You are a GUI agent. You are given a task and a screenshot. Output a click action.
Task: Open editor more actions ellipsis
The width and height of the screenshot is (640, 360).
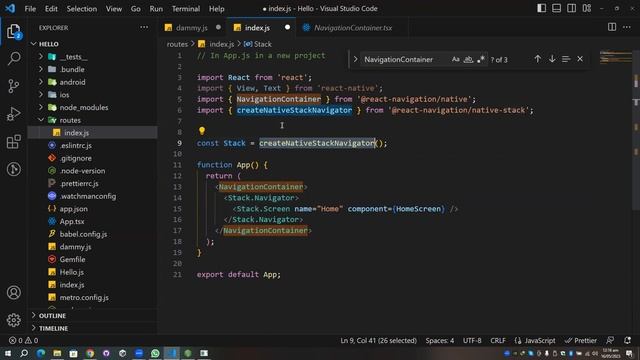click(x=627, y=27)
